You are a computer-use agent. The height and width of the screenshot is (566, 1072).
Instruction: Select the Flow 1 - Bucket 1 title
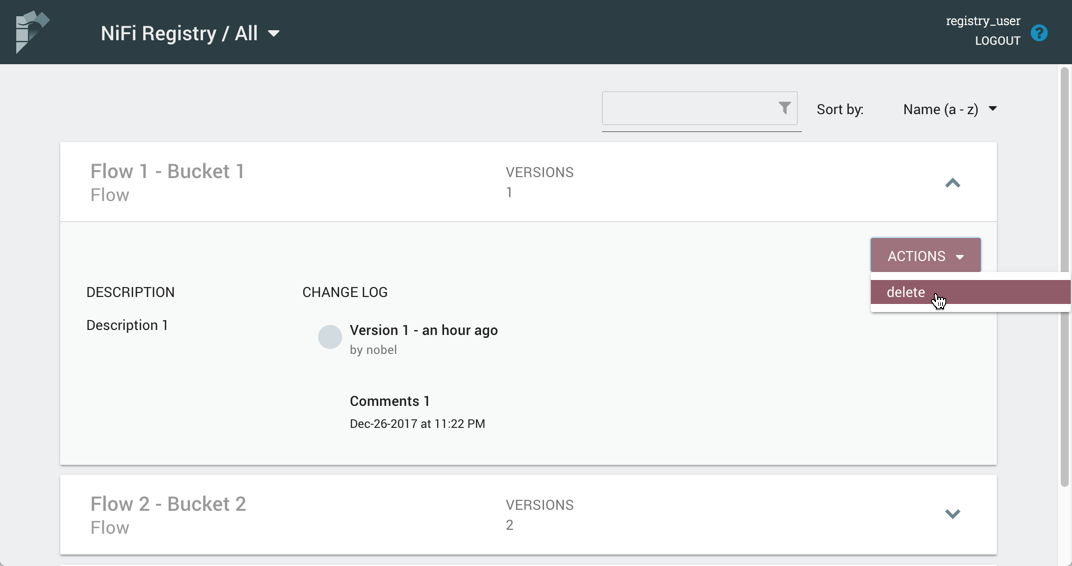167,171
